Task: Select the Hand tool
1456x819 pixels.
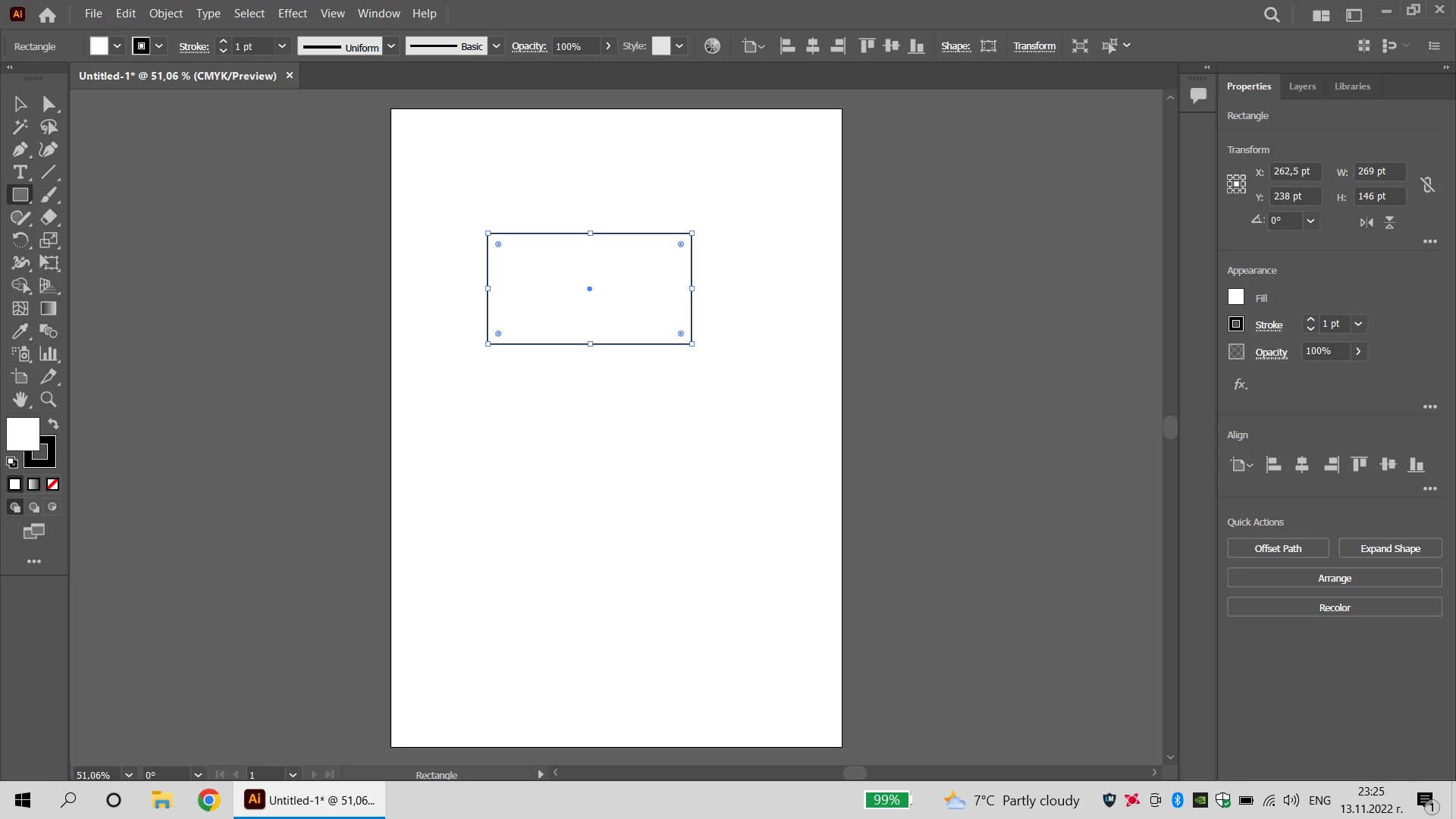Action: pyautogui.click(x=20, y=400)
